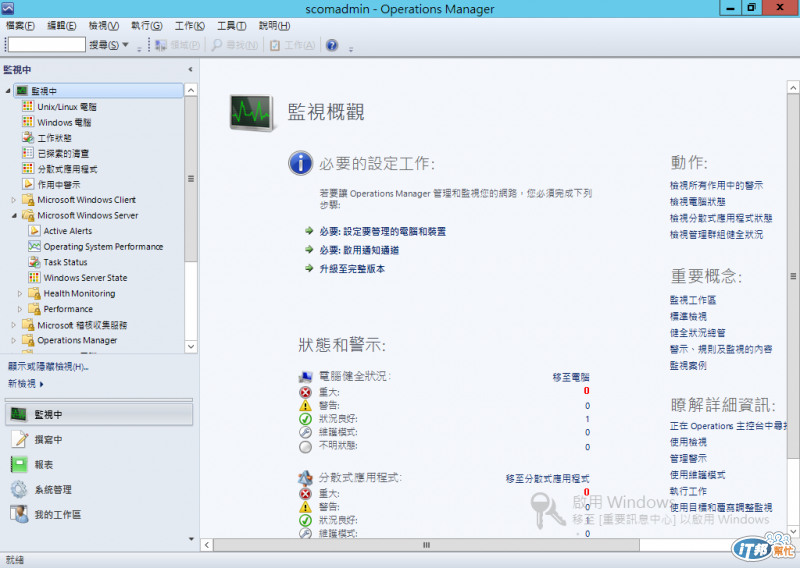Click the 工作狀態 task status icon

tap(28, 137)
